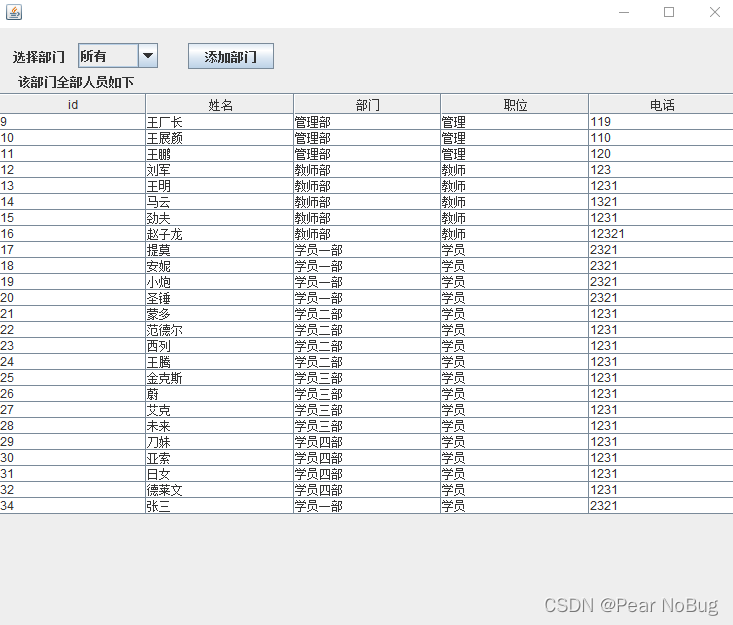Click the id column header

pyautogui.click(x=73, y=104)
